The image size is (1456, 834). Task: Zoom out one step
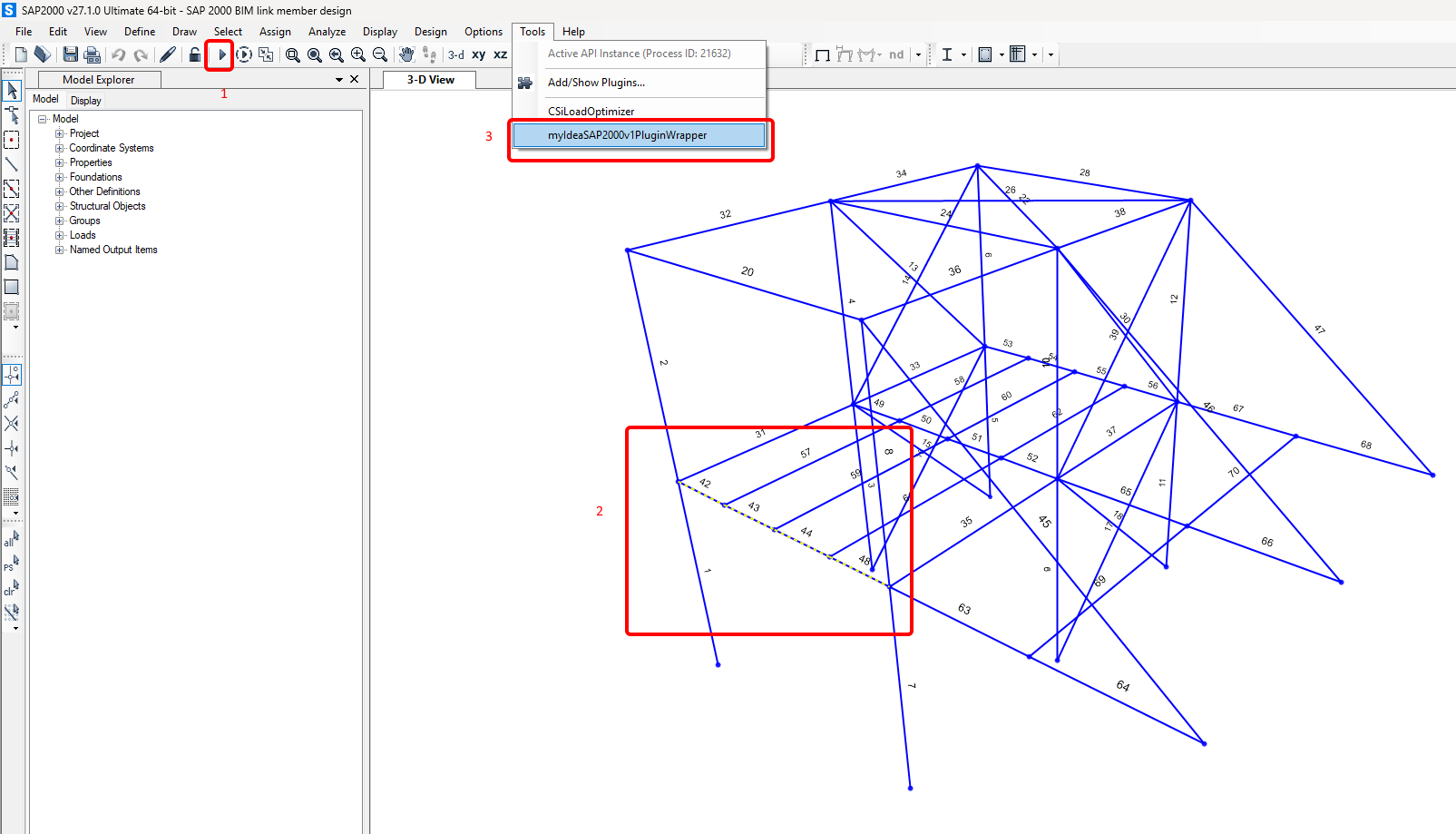coord(380,54)
